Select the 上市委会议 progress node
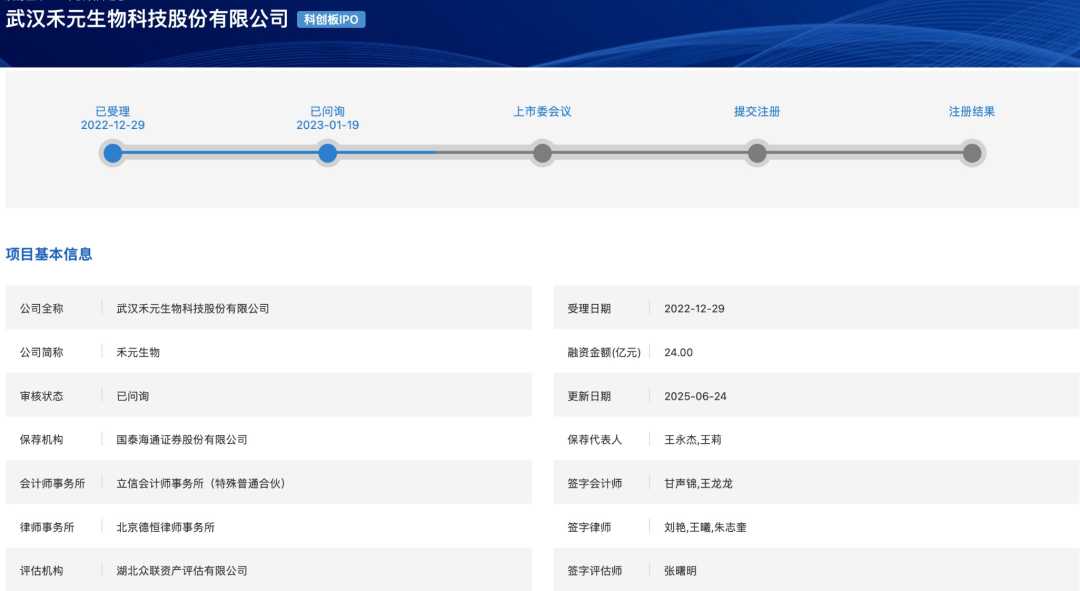The height and width of the screenshot is (591, 1080). coord(542,153)
